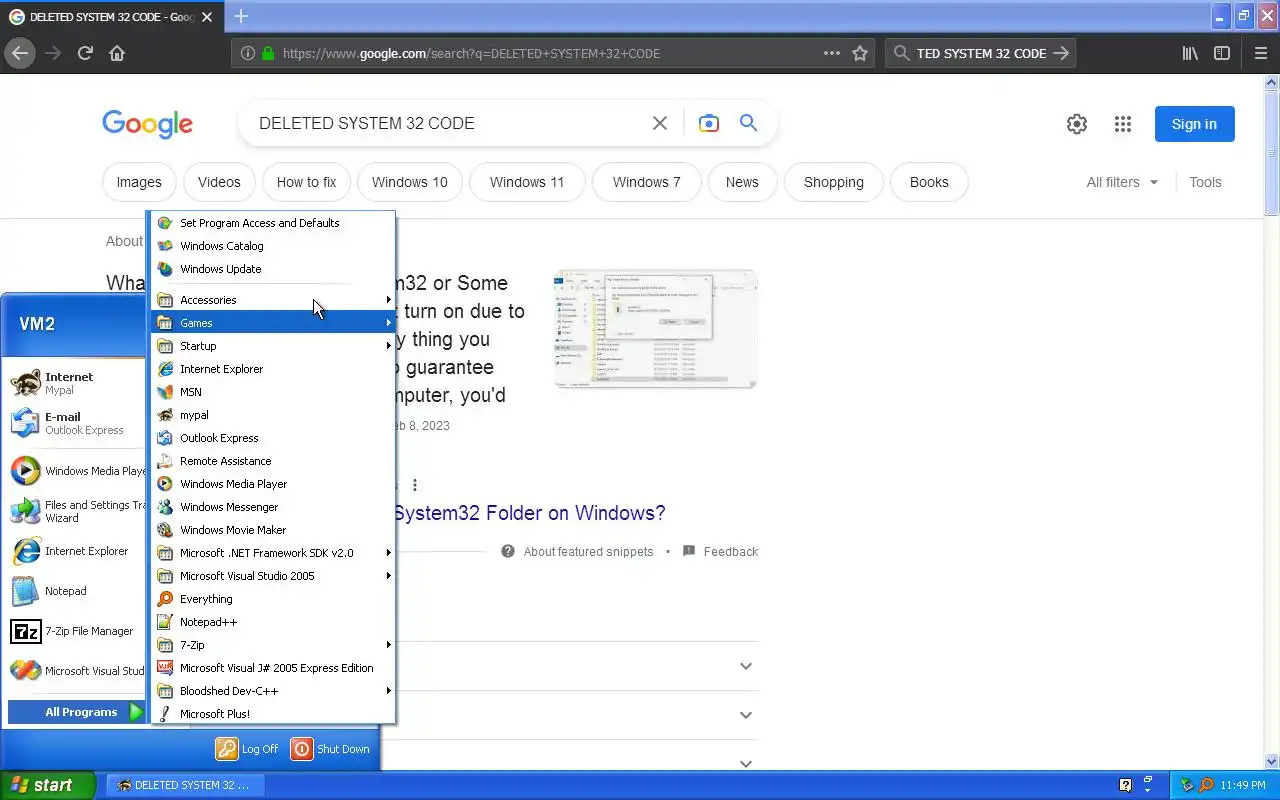Select the Windows 7 filter chip
Screen dimensions: 1280x800
(x=647, y=182)
